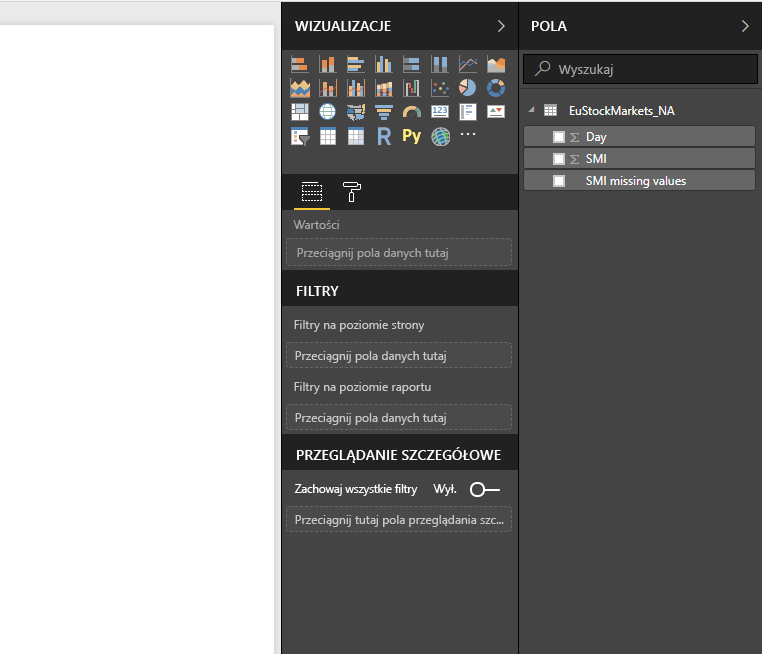Pick the 100% stacked column chart
The height and width of the screenshot is (654, 762).
440,64
